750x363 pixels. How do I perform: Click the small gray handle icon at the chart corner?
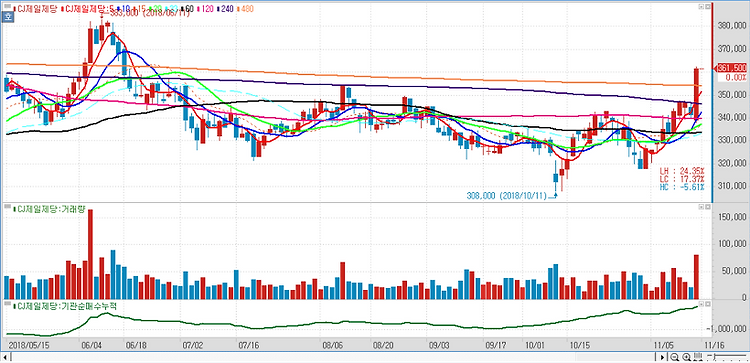pos(7,6)
